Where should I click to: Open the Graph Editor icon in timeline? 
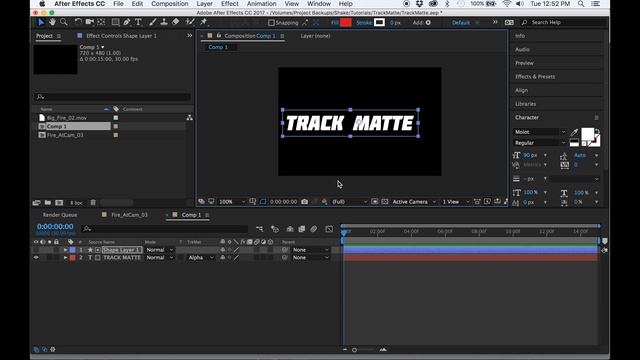coord(329,229)
